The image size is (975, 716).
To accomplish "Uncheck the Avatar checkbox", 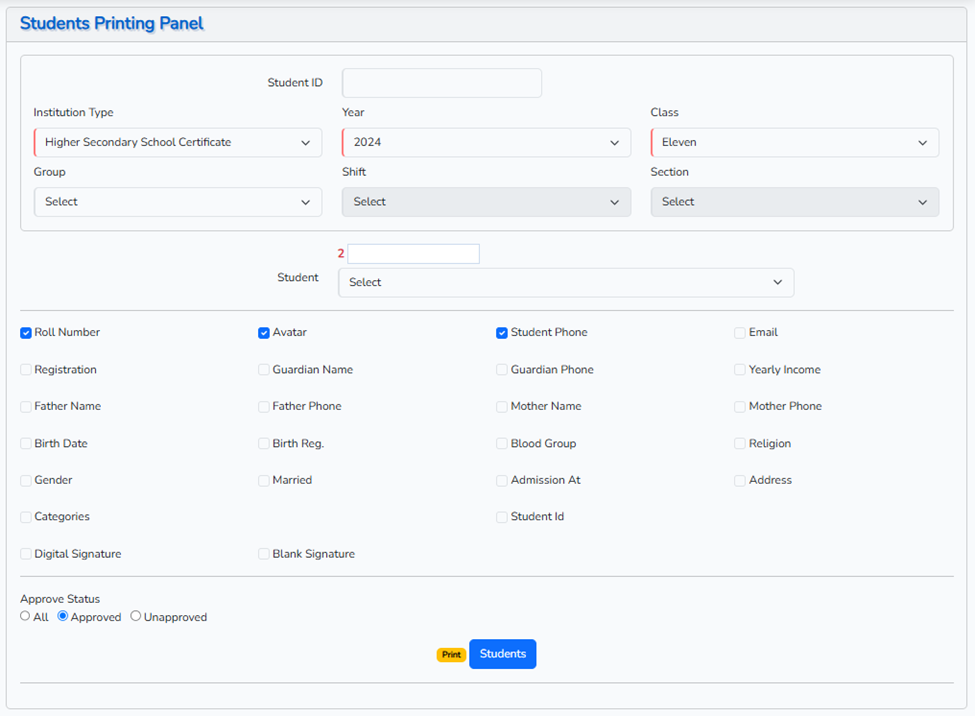I will coord(264,333).
